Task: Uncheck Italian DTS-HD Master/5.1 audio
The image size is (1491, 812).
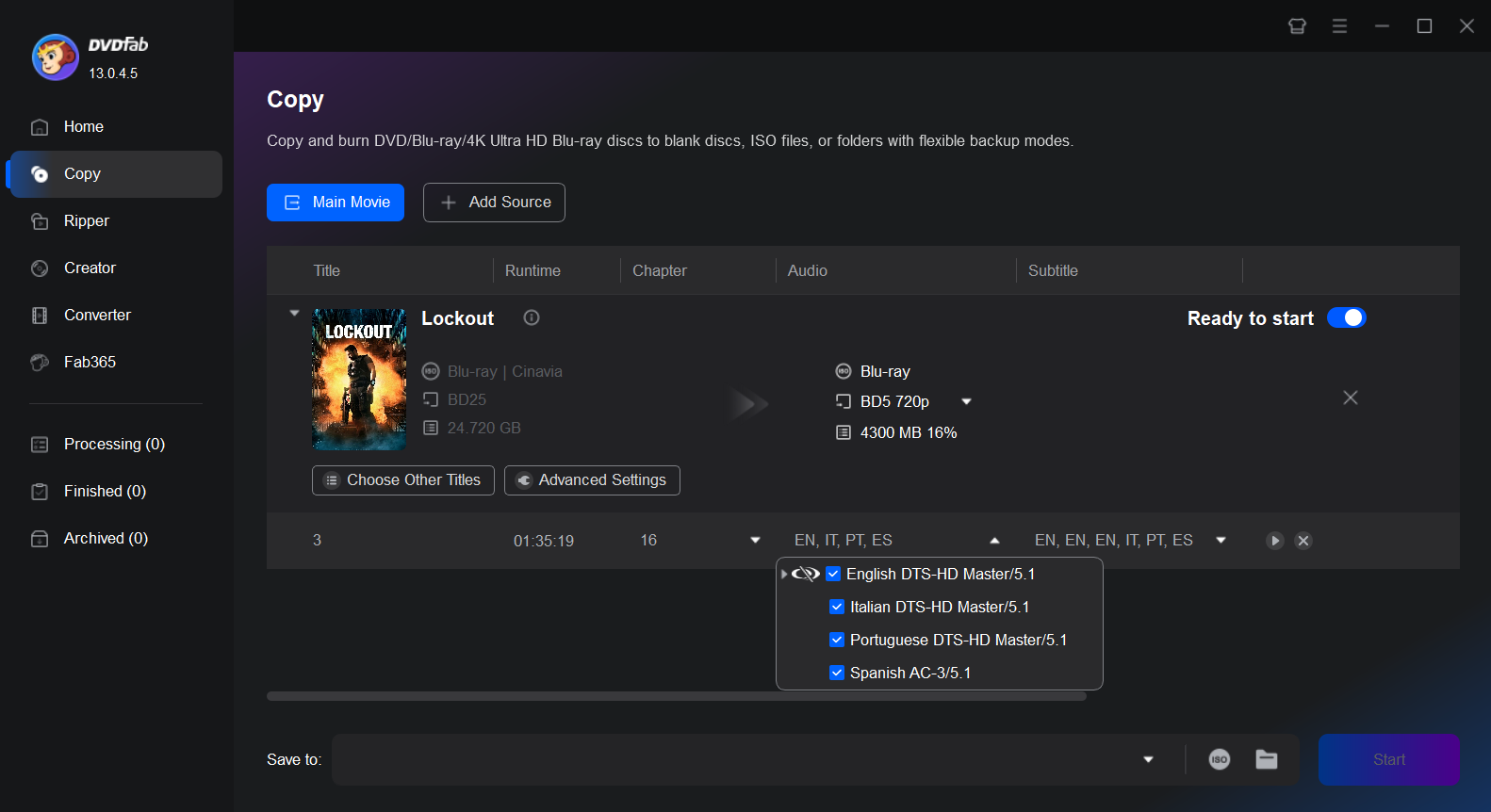Action: tap(837, 607)
